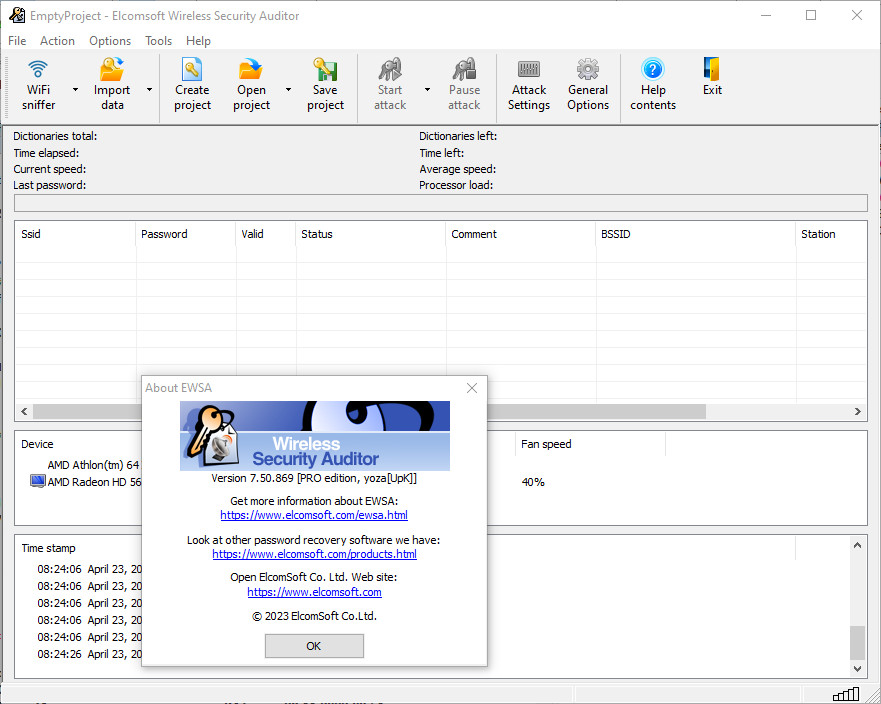
Task: Click the Average speed label
Action: pos(457,169)
